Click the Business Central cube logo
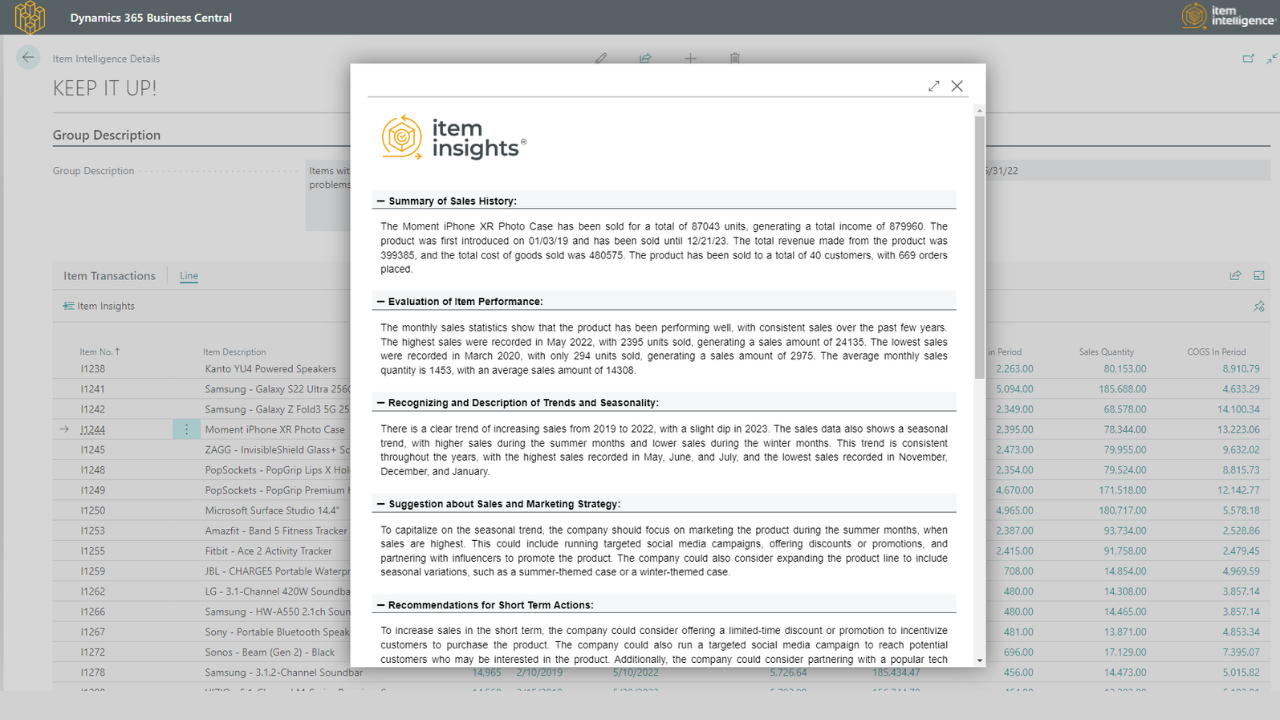The image size is (1280, 720). tap(30, 17)
